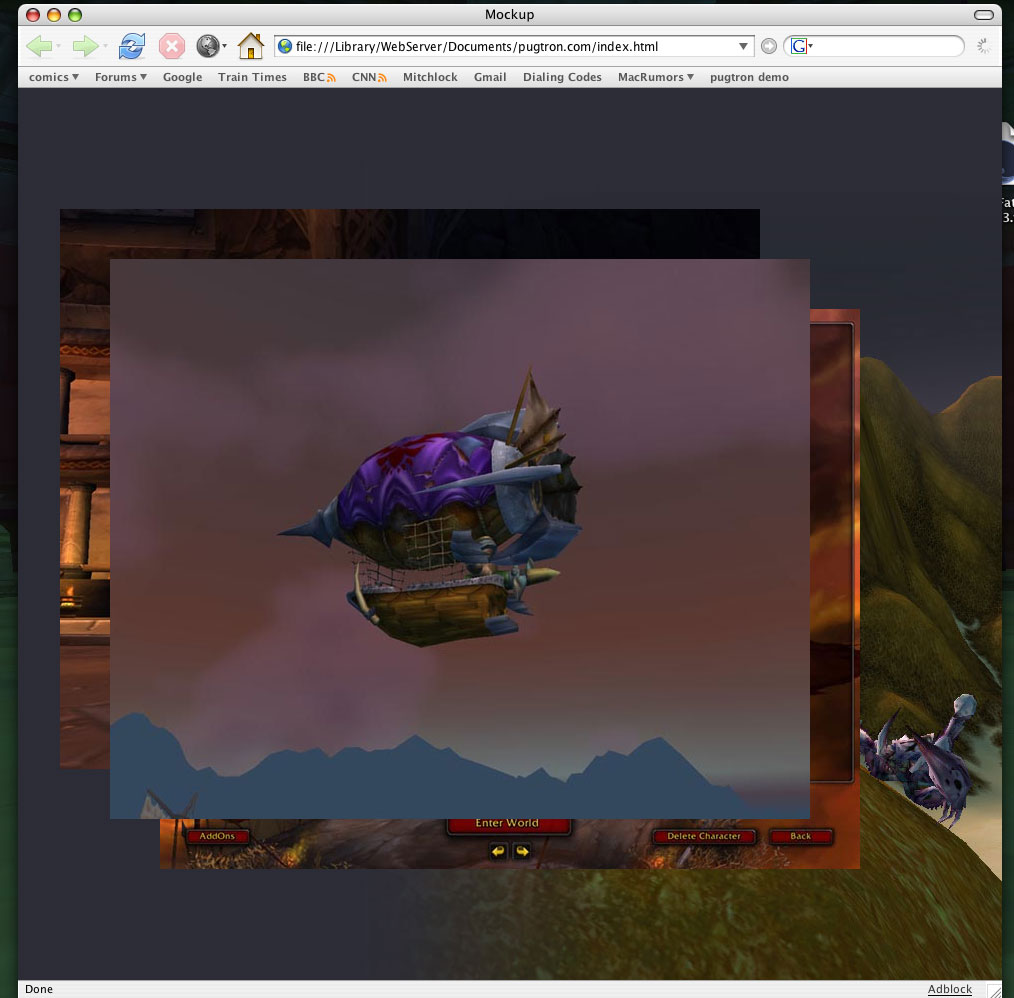Click the grey globe toolbar icon
1014x998 pixels.
click(208, 46)
